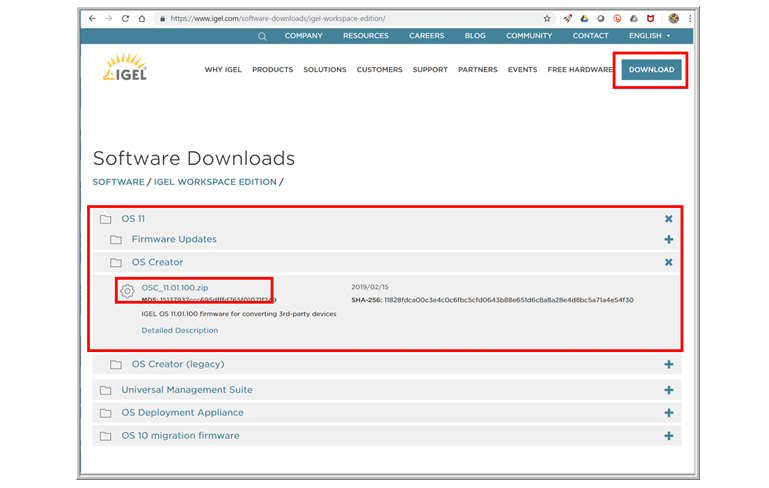
Task: Click the padlock site security icon
Action: pyautogui.click(x=162, y=19)
